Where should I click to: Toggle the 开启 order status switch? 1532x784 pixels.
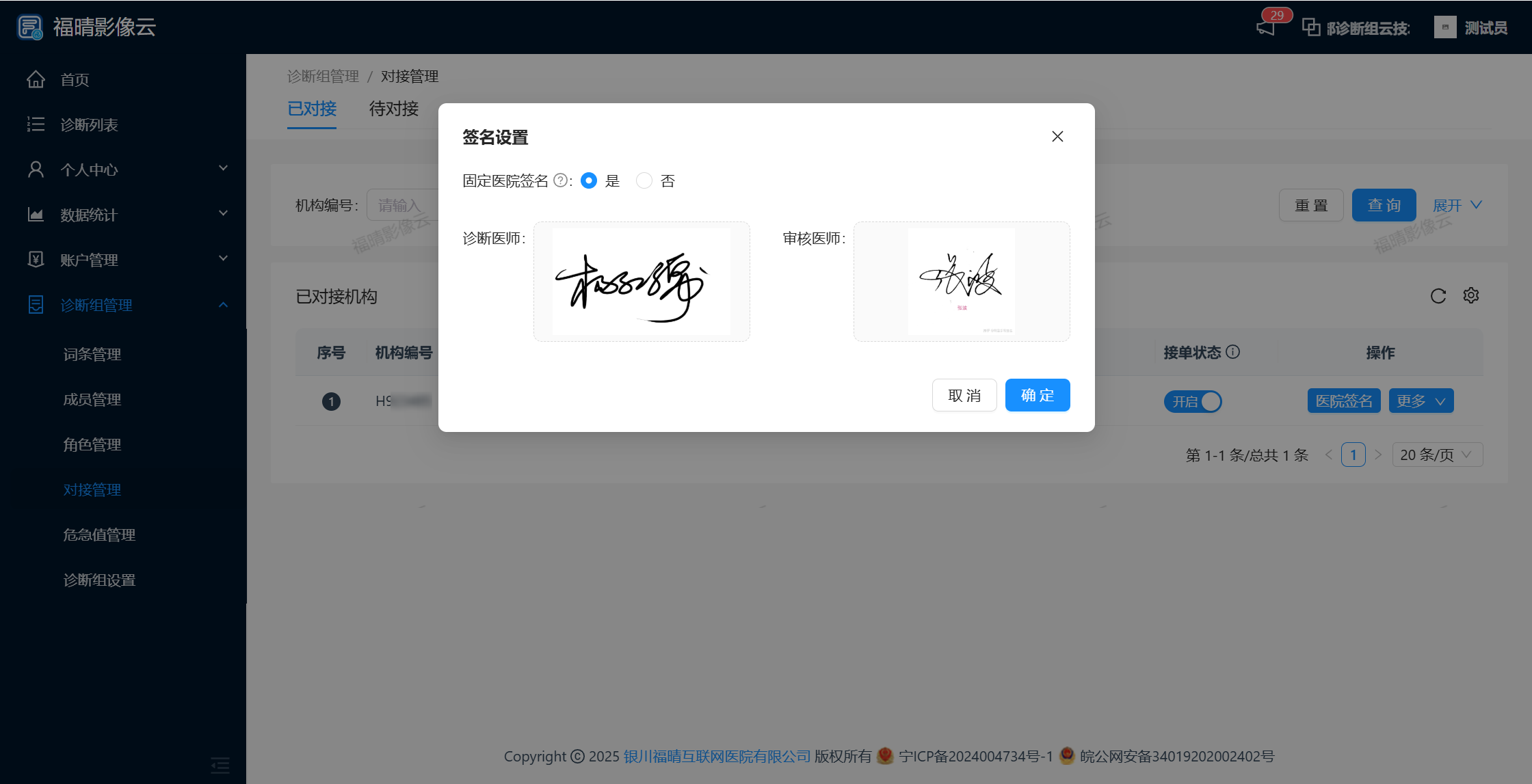point(1193,401)
